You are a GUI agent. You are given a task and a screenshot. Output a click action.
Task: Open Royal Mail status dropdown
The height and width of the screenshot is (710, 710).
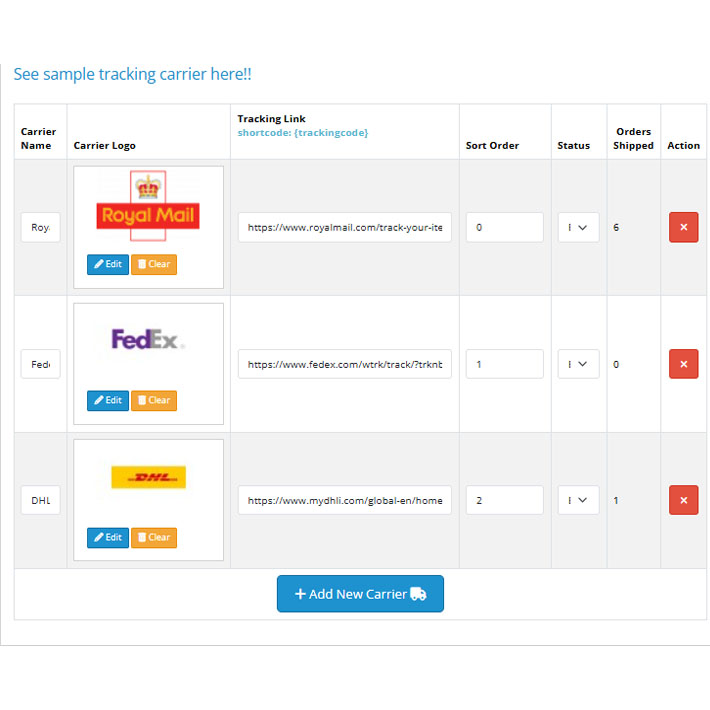(578, 227)
